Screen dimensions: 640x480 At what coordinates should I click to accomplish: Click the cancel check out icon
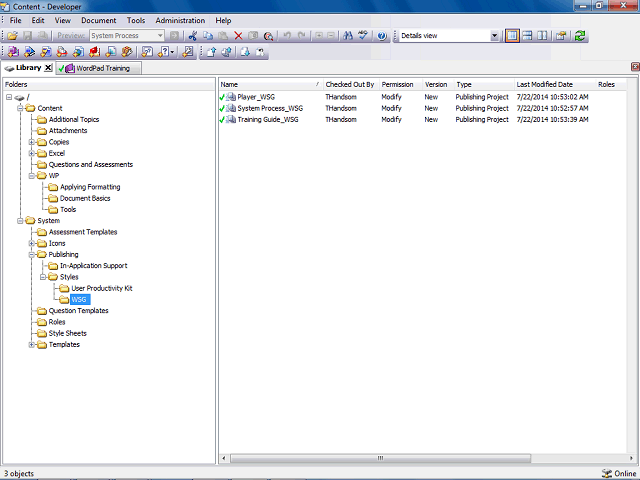click(260, 52)
